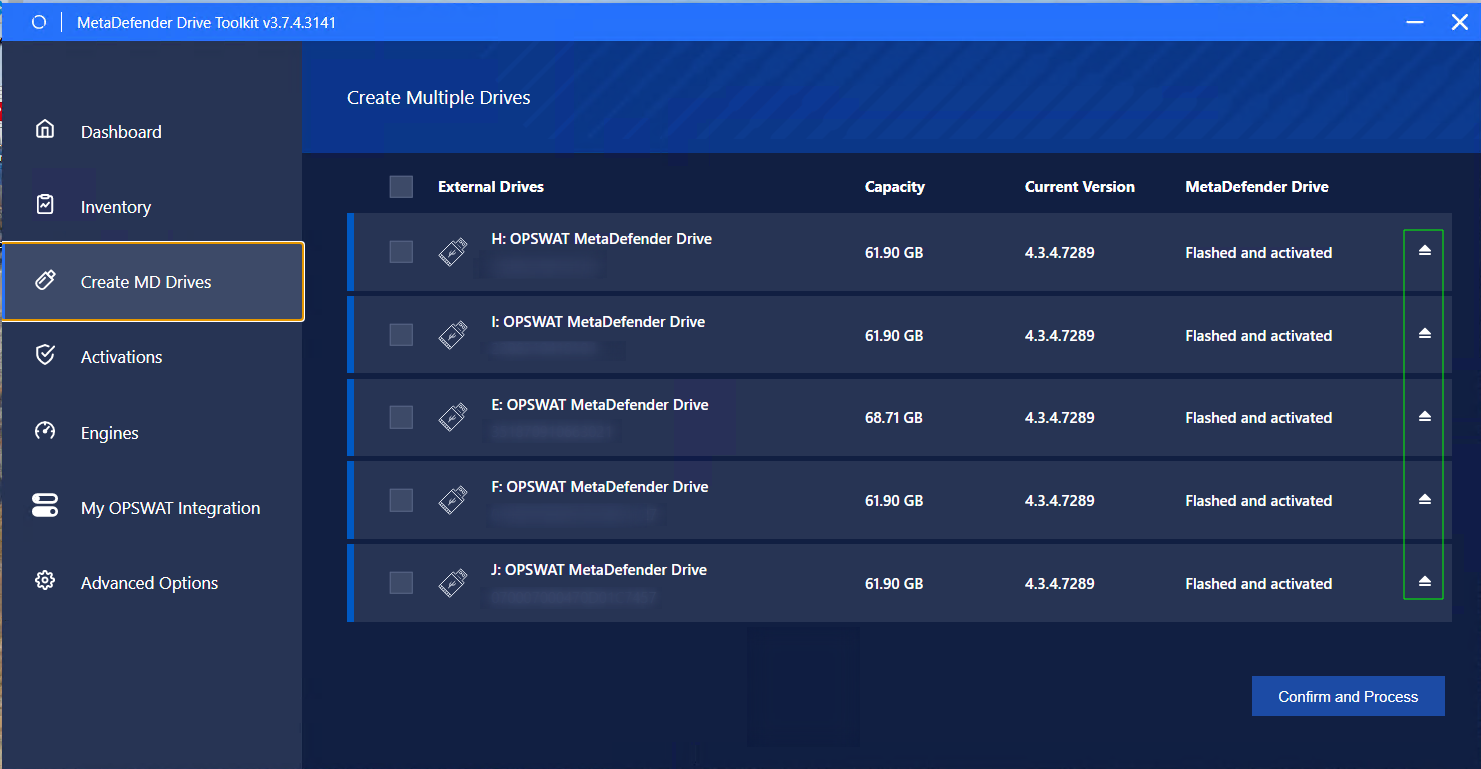Eject the J: OPSWAT MetaDefender Drive
The image size is (1481, 769).
click(x=1425, y=582)
